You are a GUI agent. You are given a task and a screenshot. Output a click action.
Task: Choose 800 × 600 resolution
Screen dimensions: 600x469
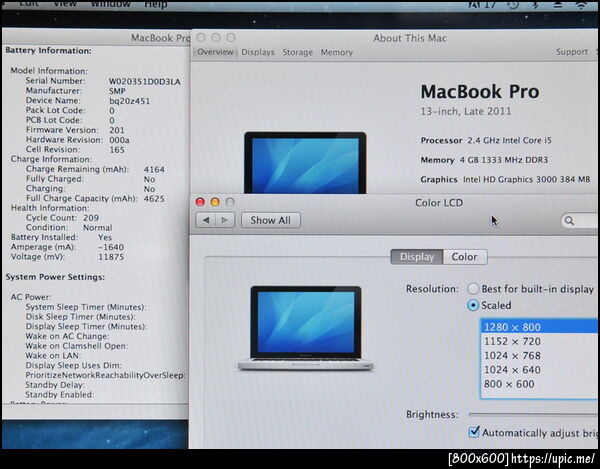point(539,384)
